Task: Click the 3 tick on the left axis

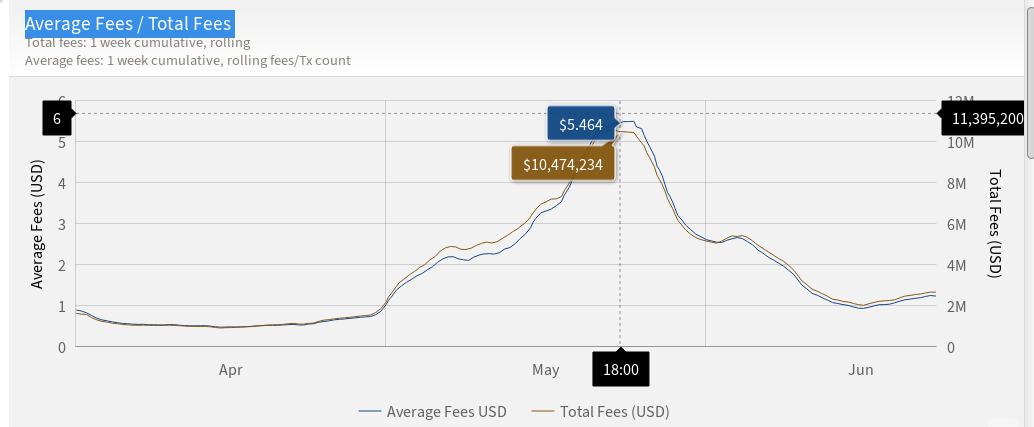Action: pyautogui.click(x=61, y=224)
